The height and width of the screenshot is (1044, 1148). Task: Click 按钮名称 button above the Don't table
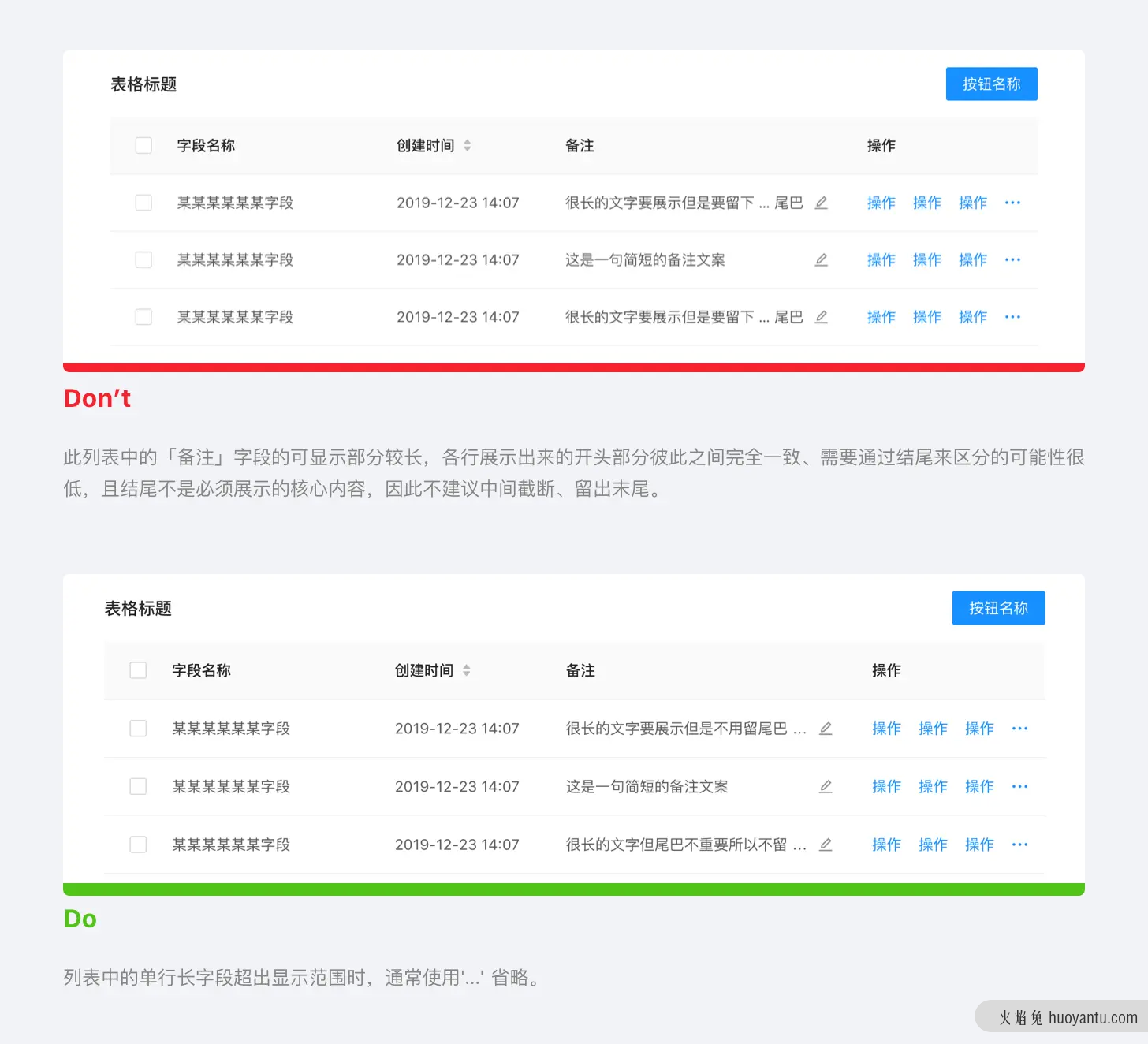[x=992, y=84]
